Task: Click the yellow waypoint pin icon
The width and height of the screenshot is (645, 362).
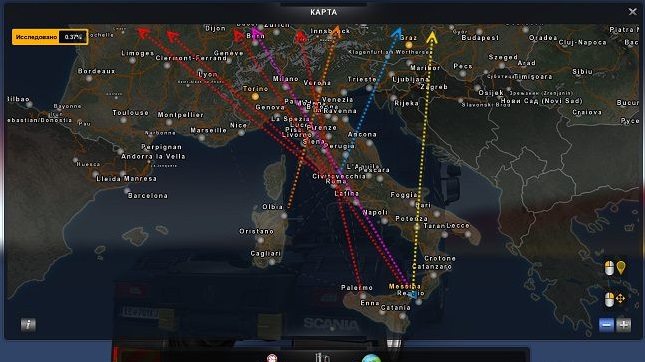Action: coord(621,268)
